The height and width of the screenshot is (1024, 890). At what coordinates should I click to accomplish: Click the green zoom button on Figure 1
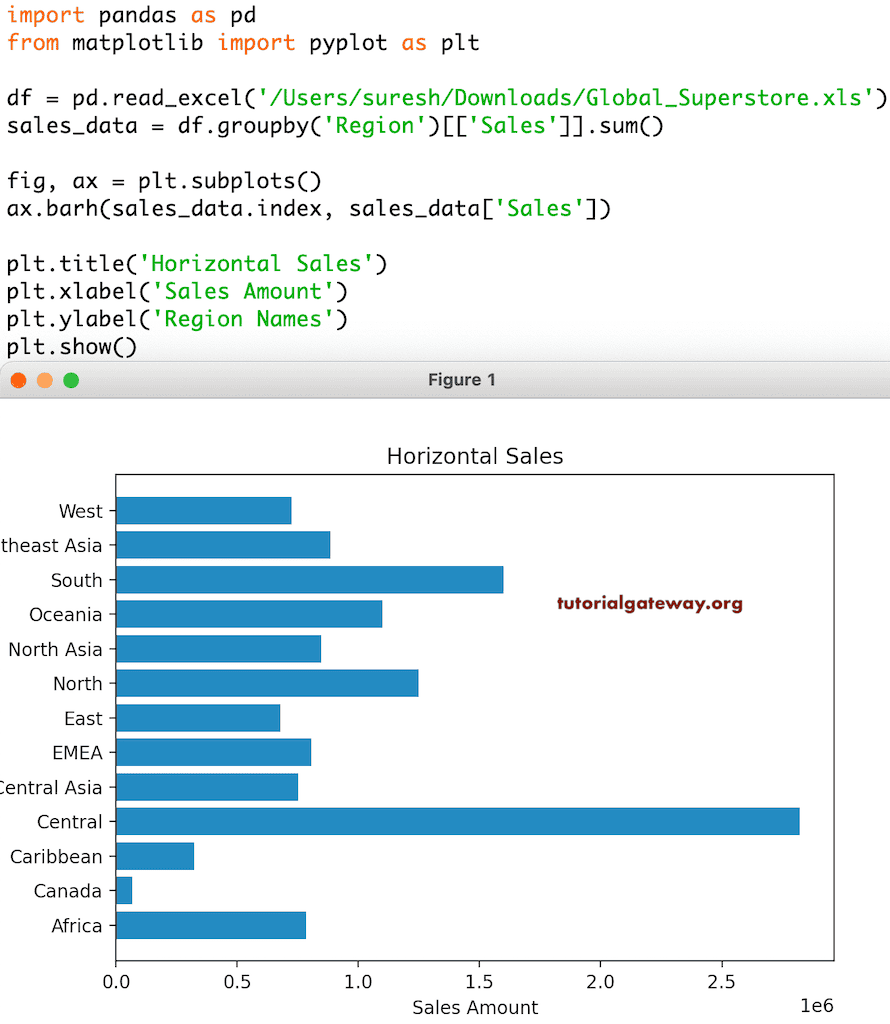(70, 380)
